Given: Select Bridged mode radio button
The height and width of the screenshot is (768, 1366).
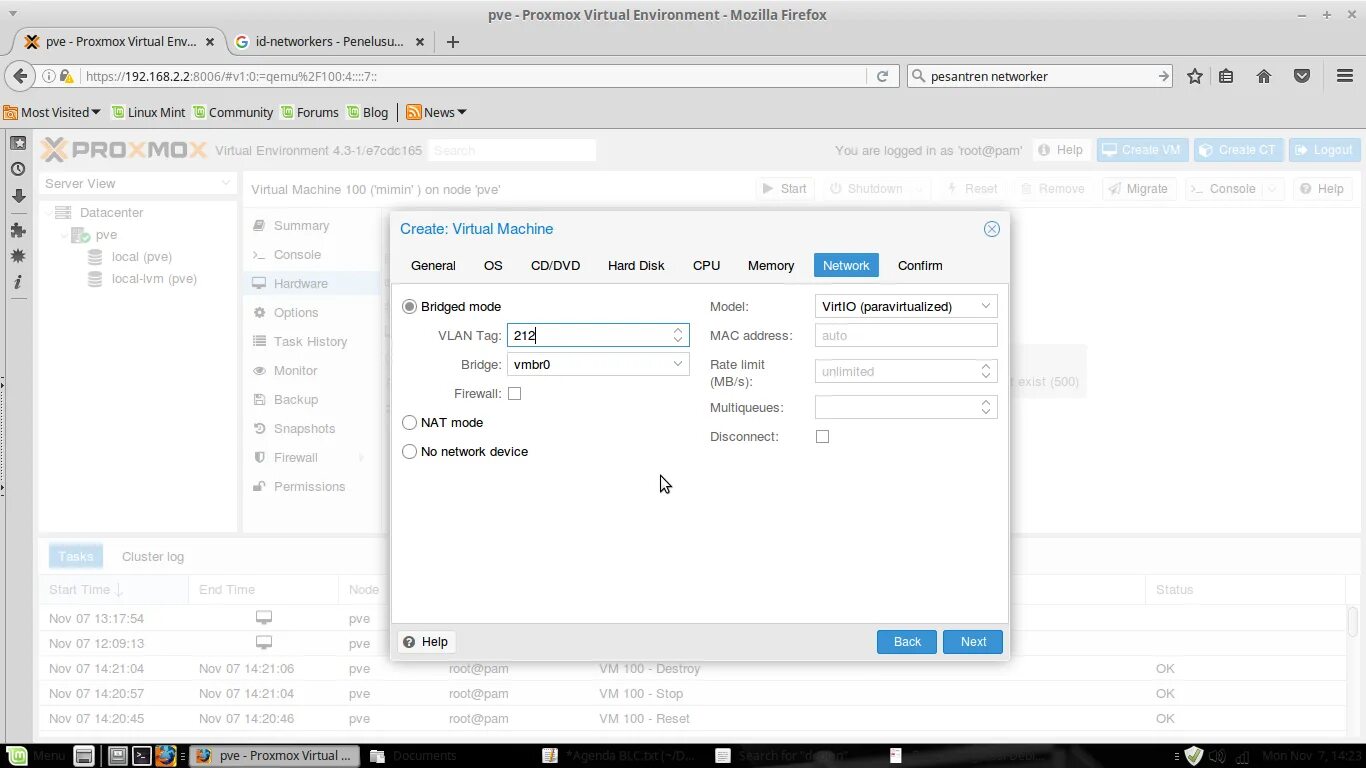Looking at the screenshot, I should click(409, 307).
